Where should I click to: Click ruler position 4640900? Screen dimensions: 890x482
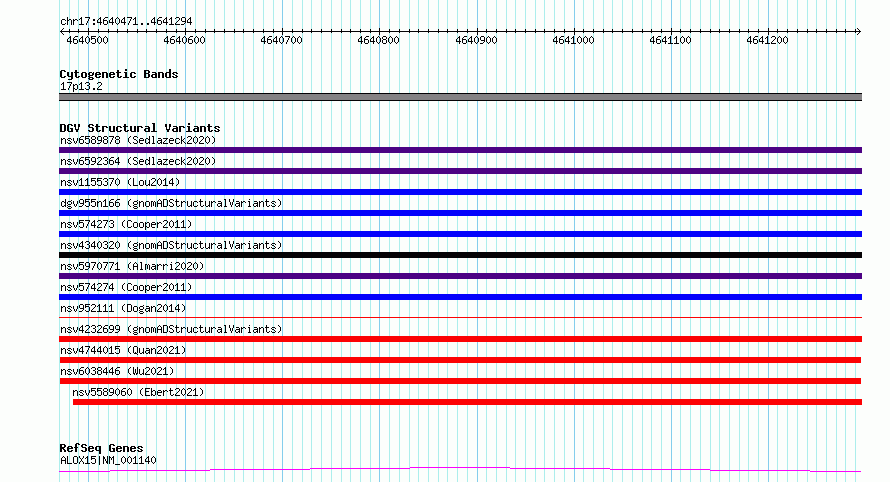click(x=476, y=40)
